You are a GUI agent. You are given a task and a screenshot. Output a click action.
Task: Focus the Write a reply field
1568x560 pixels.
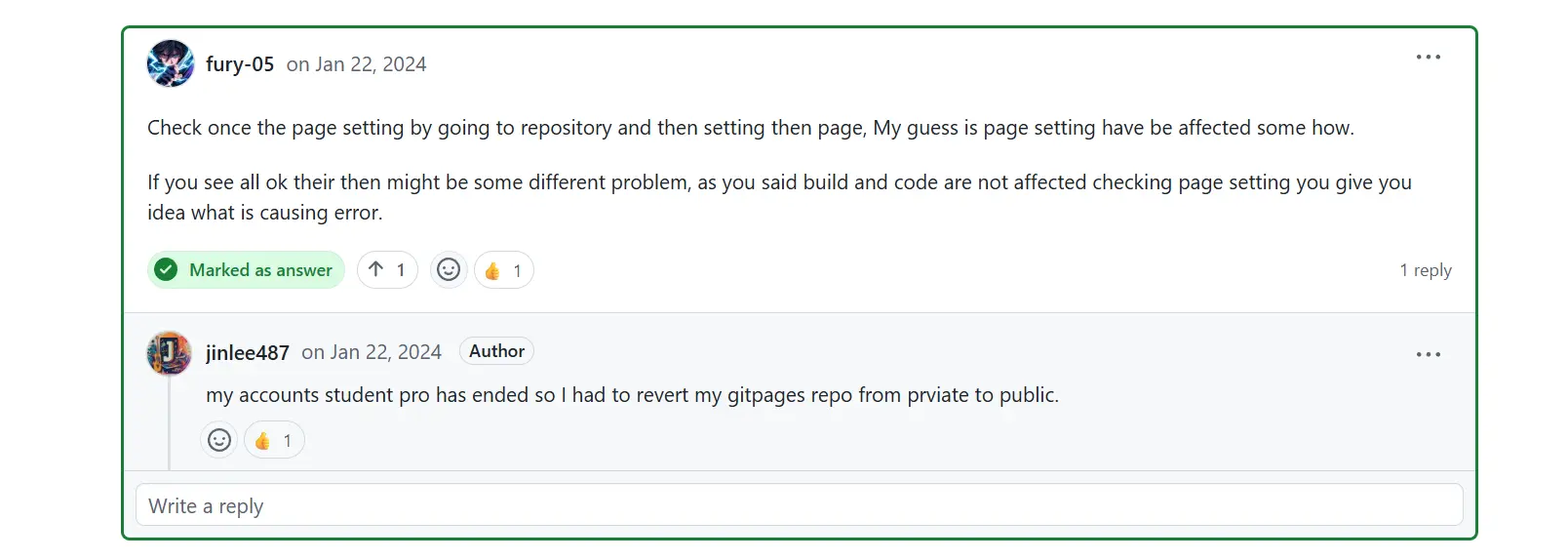pos(800,505)
